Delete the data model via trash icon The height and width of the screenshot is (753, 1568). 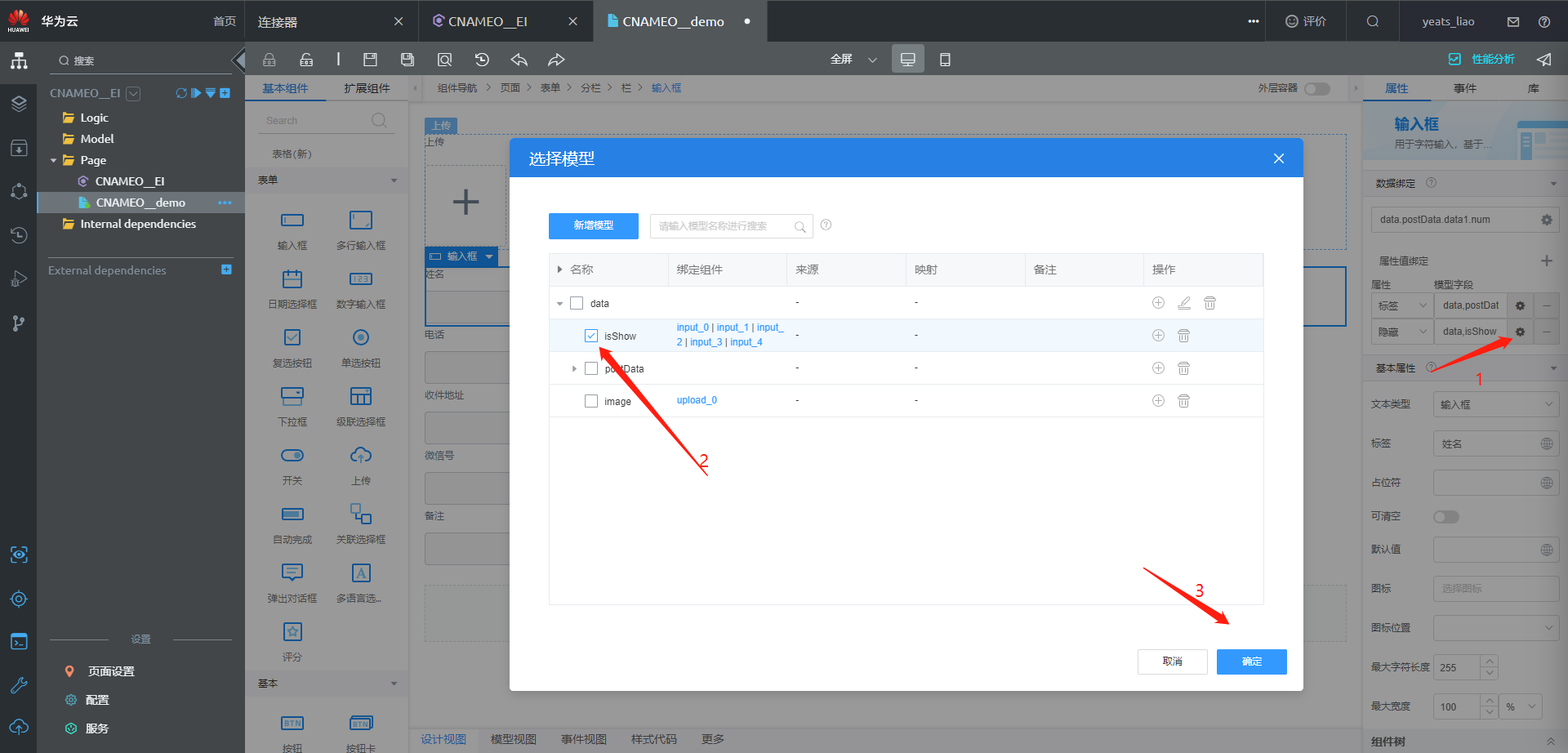(1210, 303)
